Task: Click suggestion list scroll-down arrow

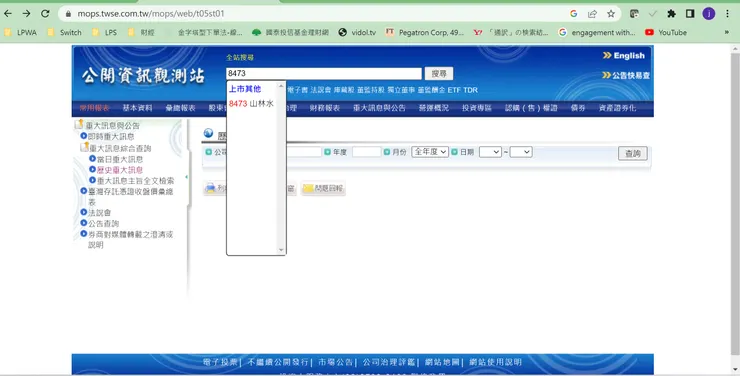Action: 281,250
